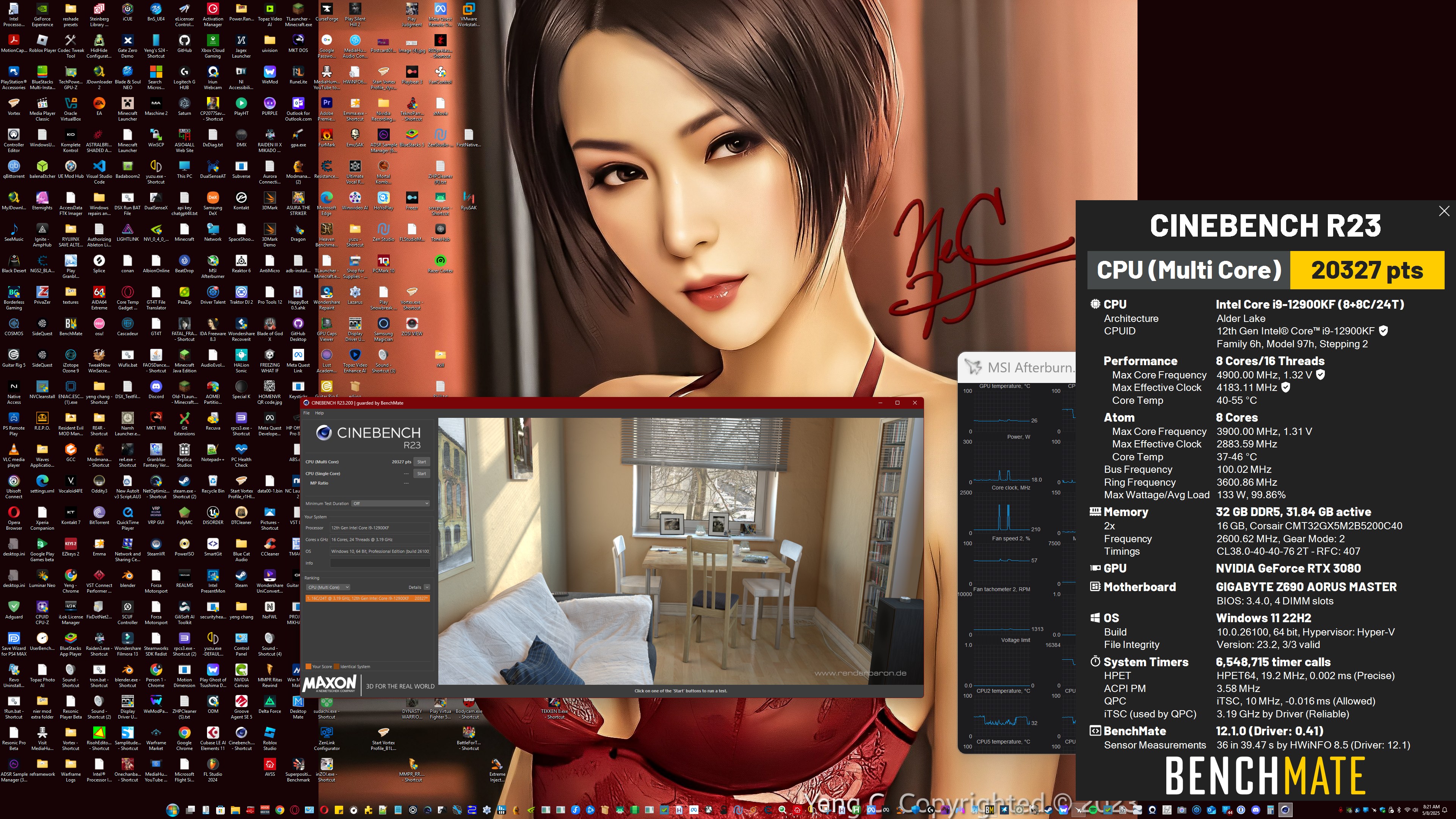Click the yellow 20327 pts score in BenchMate
Image resolution: width=1456 pixels, height=819 pixels.
coord(1367,270)
